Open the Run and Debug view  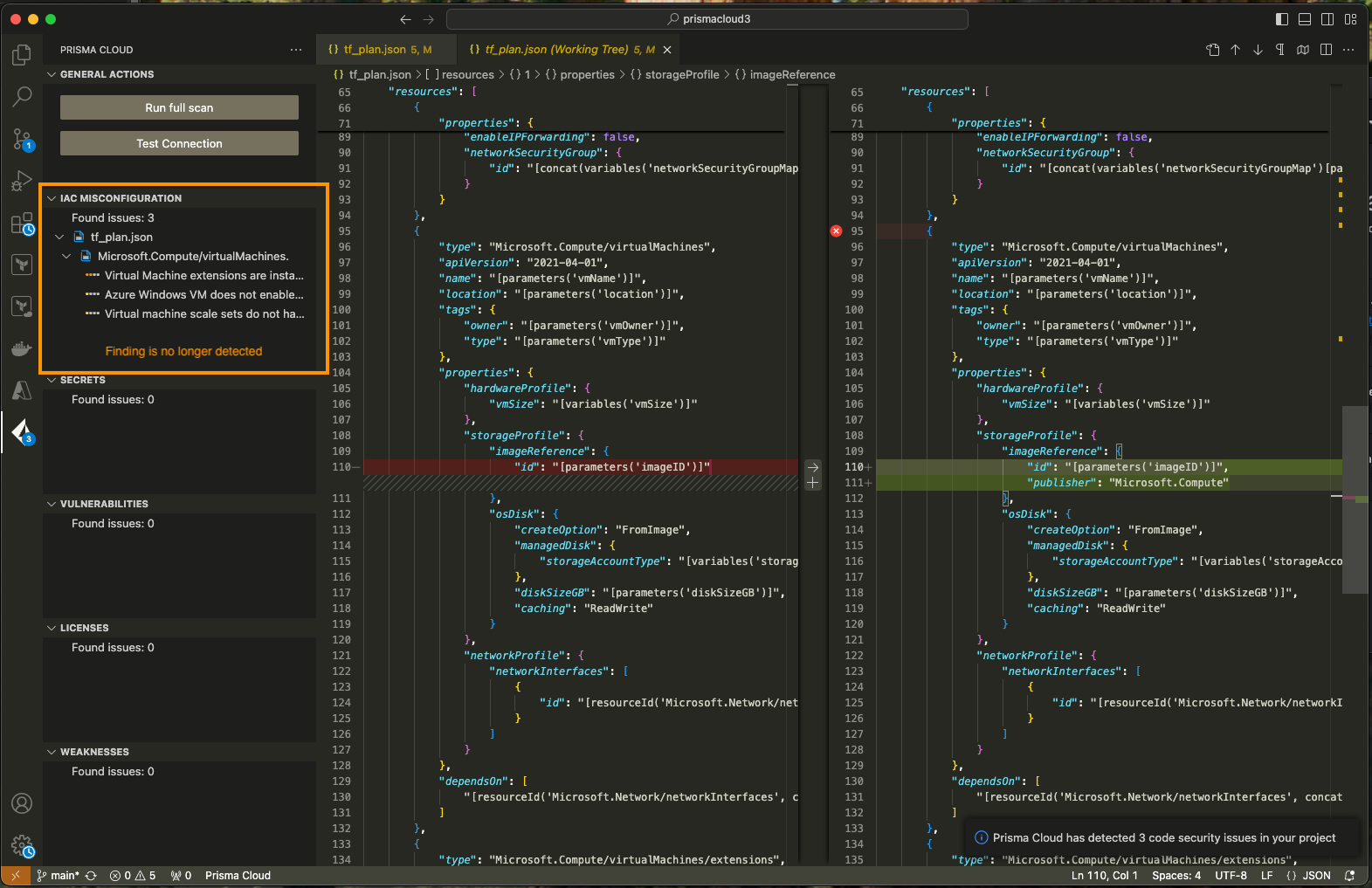click(22, 181)
